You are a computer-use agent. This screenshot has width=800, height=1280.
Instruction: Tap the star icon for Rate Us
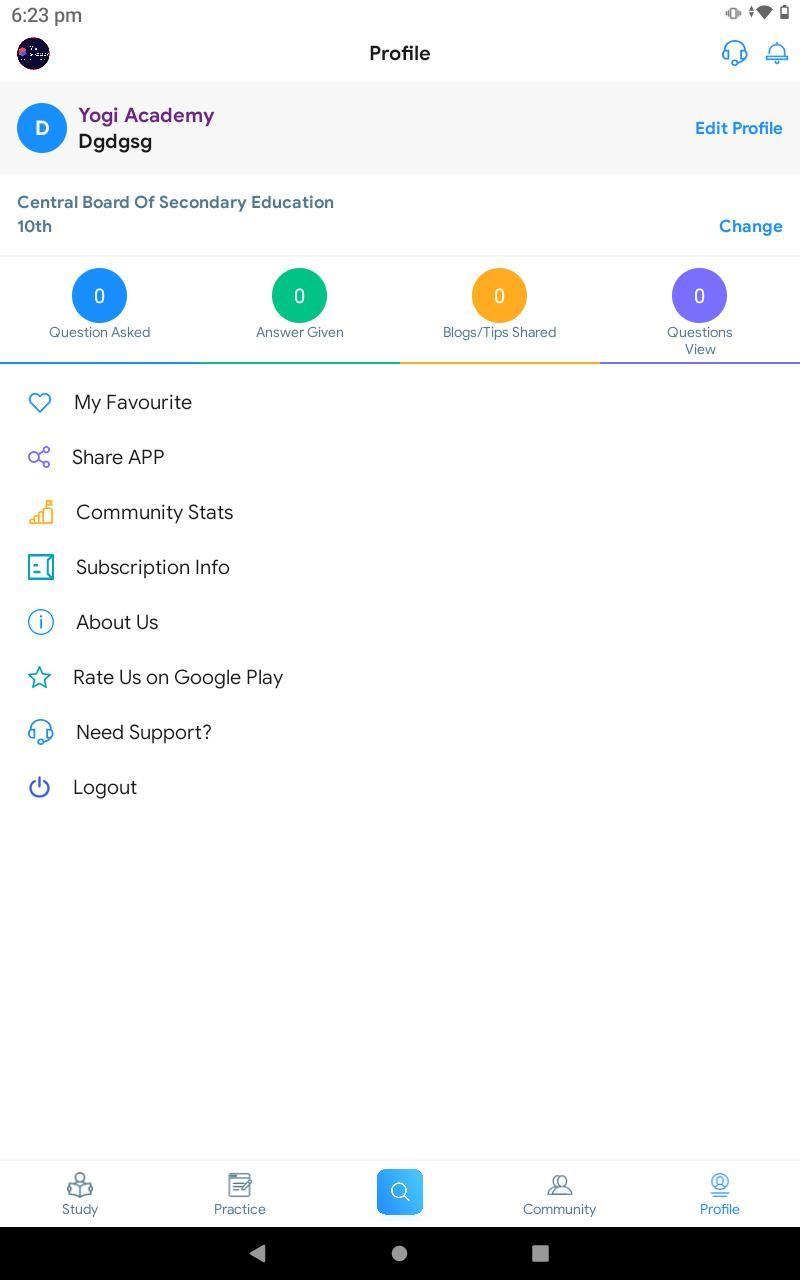point(39,677)
